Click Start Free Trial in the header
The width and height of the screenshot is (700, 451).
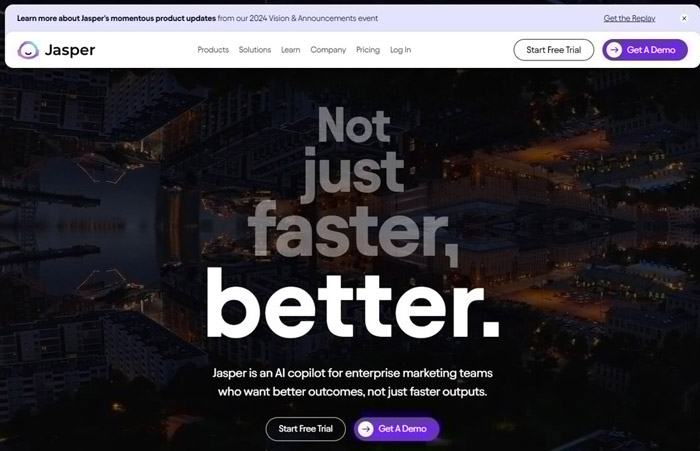point(554,50)
